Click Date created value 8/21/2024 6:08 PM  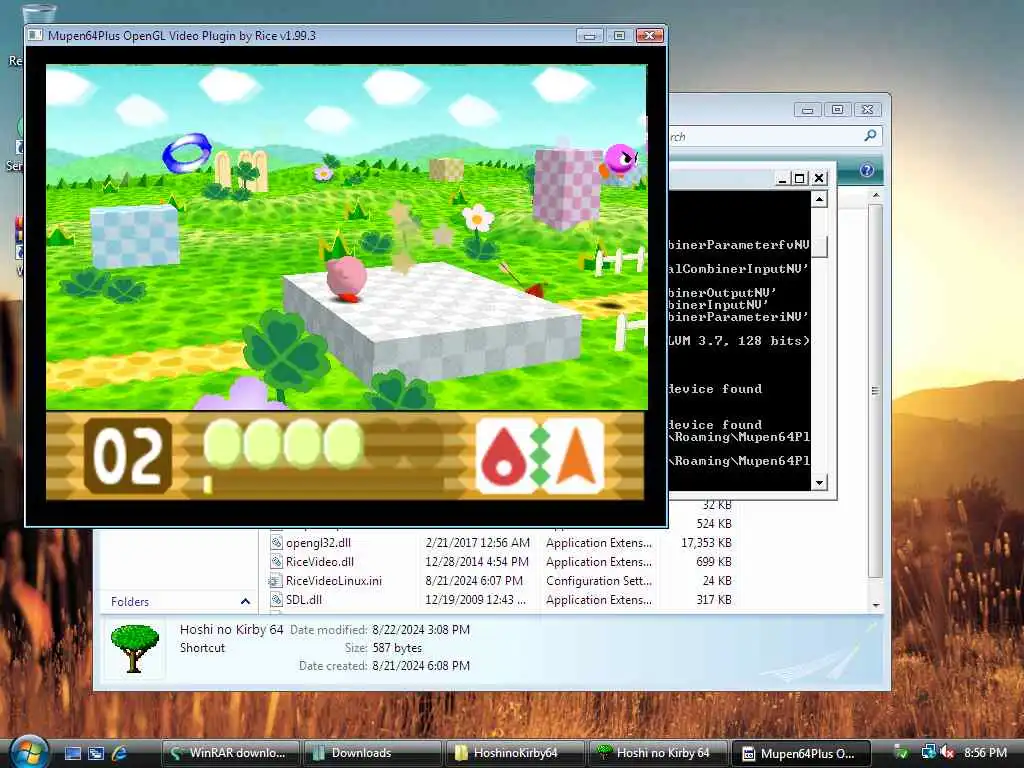point(421,665)
